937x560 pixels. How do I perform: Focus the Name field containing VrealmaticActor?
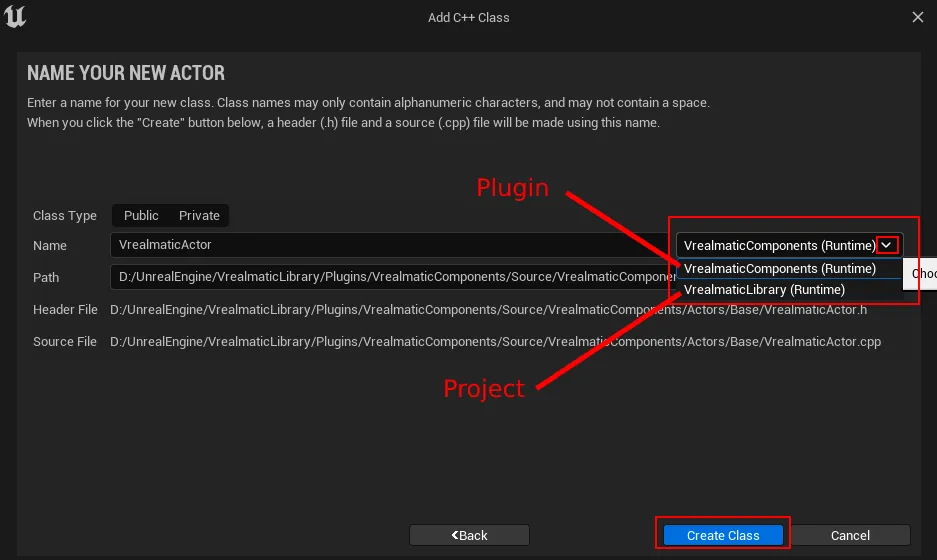point(392,245)
